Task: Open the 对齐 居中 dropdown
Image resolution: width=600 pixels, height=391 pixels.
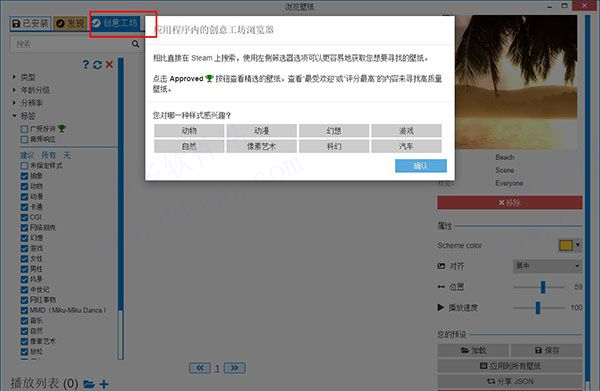Action: pyautogui.click(x=547, y=266)
